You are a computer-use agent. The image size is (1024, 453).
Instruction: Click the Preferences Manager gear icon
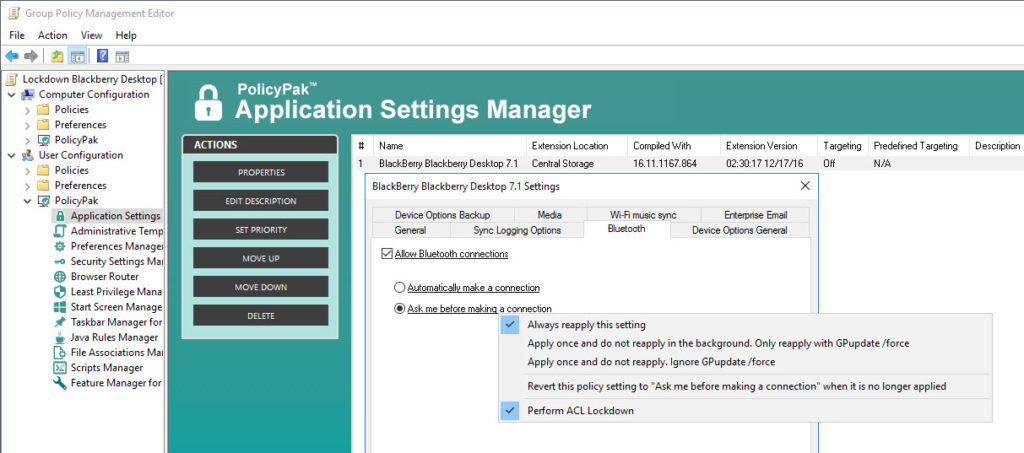click(x=60, y=246)
